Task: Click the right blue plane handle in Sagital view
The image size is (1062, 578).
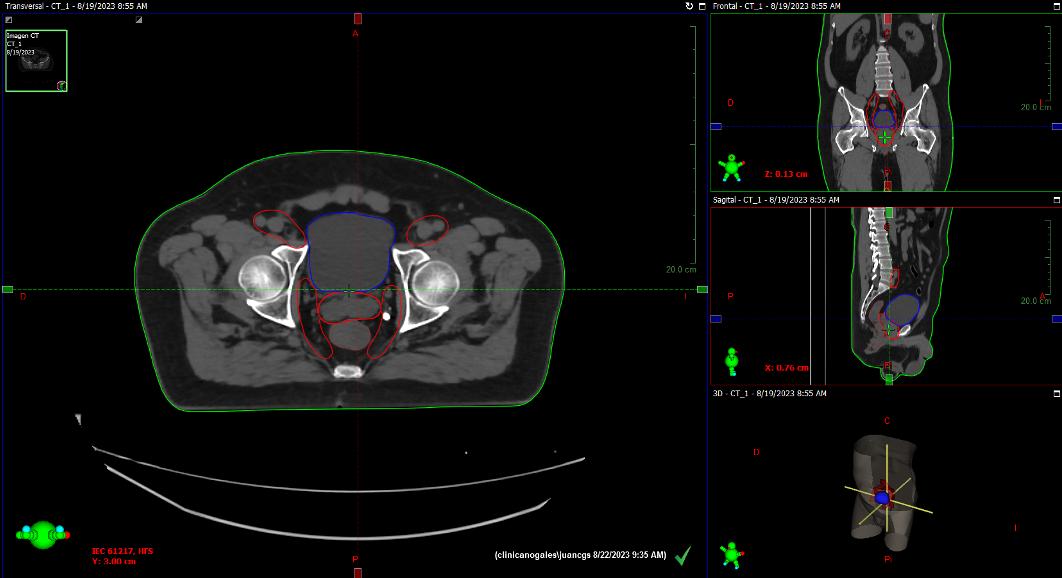Action: coord(1057,318)
